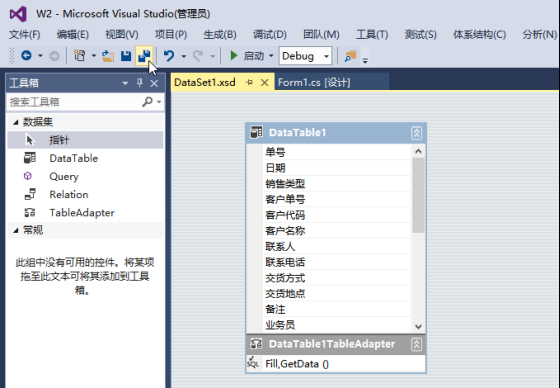Toggle the DataSet1.xsd tab pin
560x388 pixels.
(249, 83)
